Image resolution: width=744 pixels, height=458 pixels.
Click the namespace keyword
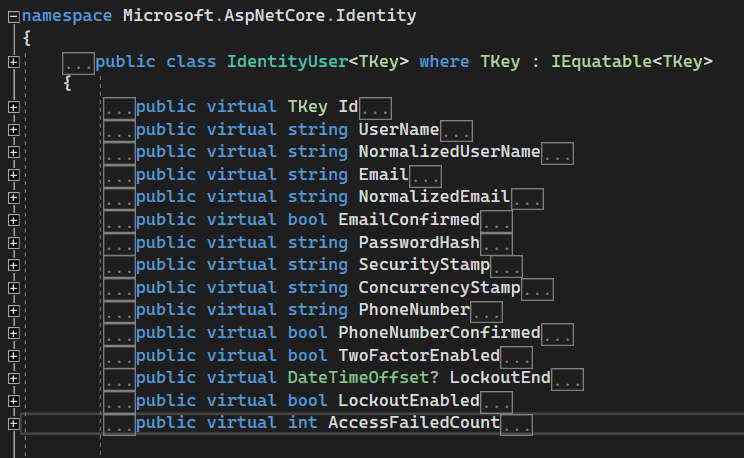coord(67,17)
